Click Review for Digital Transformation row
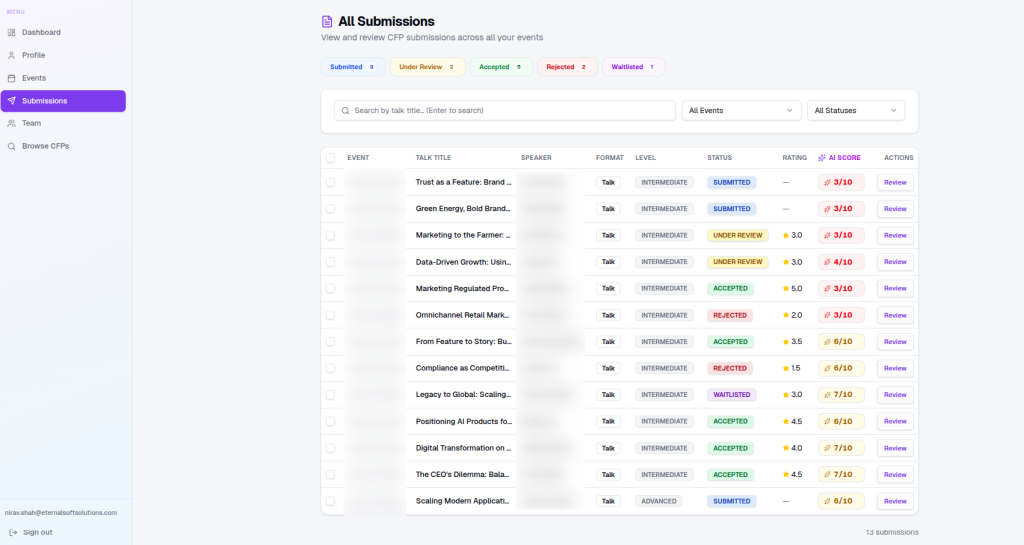This screenshot has width=1024, height=545. (895, 448)
